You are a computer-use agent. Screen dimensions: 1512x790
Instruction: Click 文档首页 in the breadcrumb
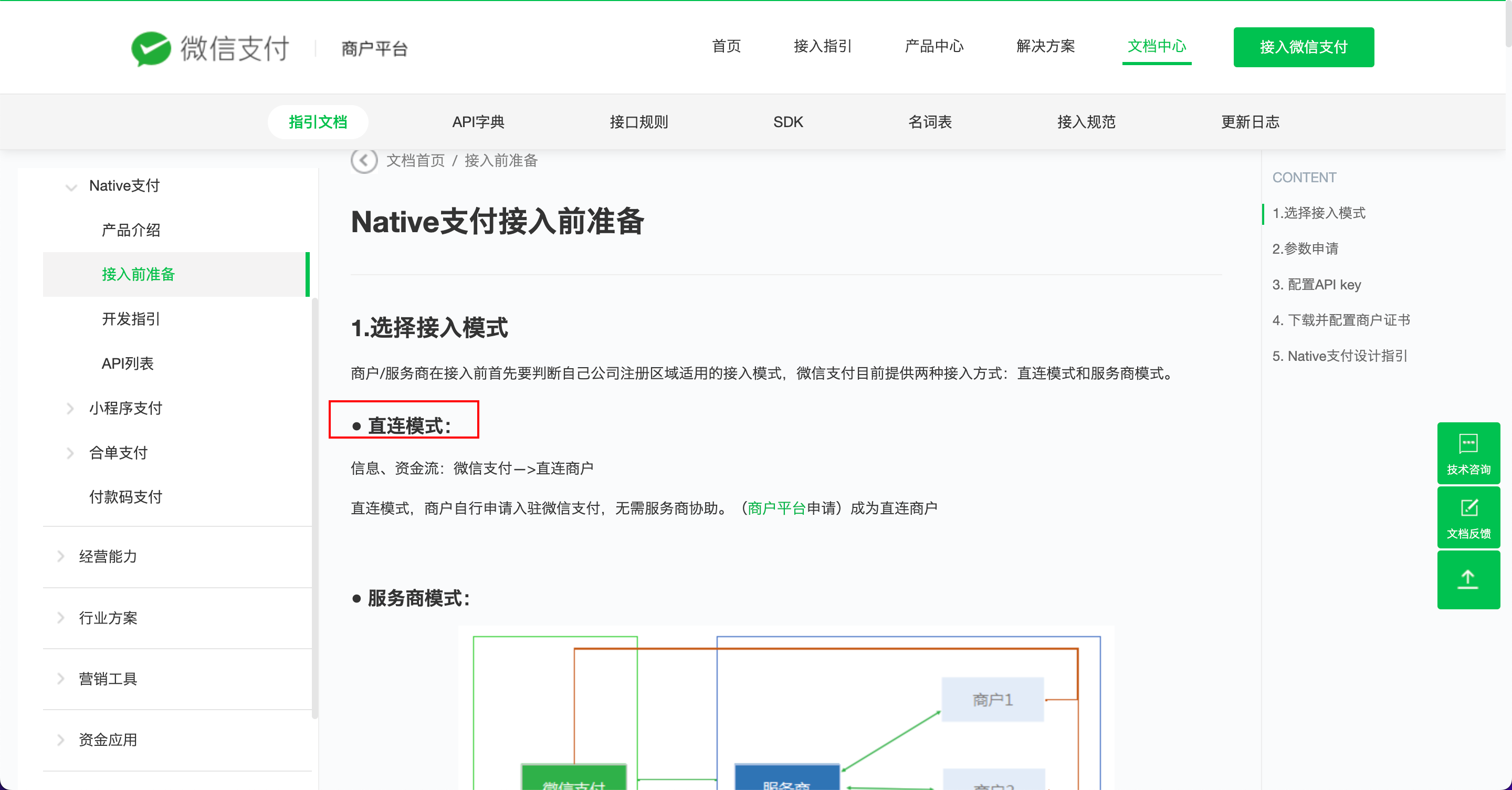point(416,160)
